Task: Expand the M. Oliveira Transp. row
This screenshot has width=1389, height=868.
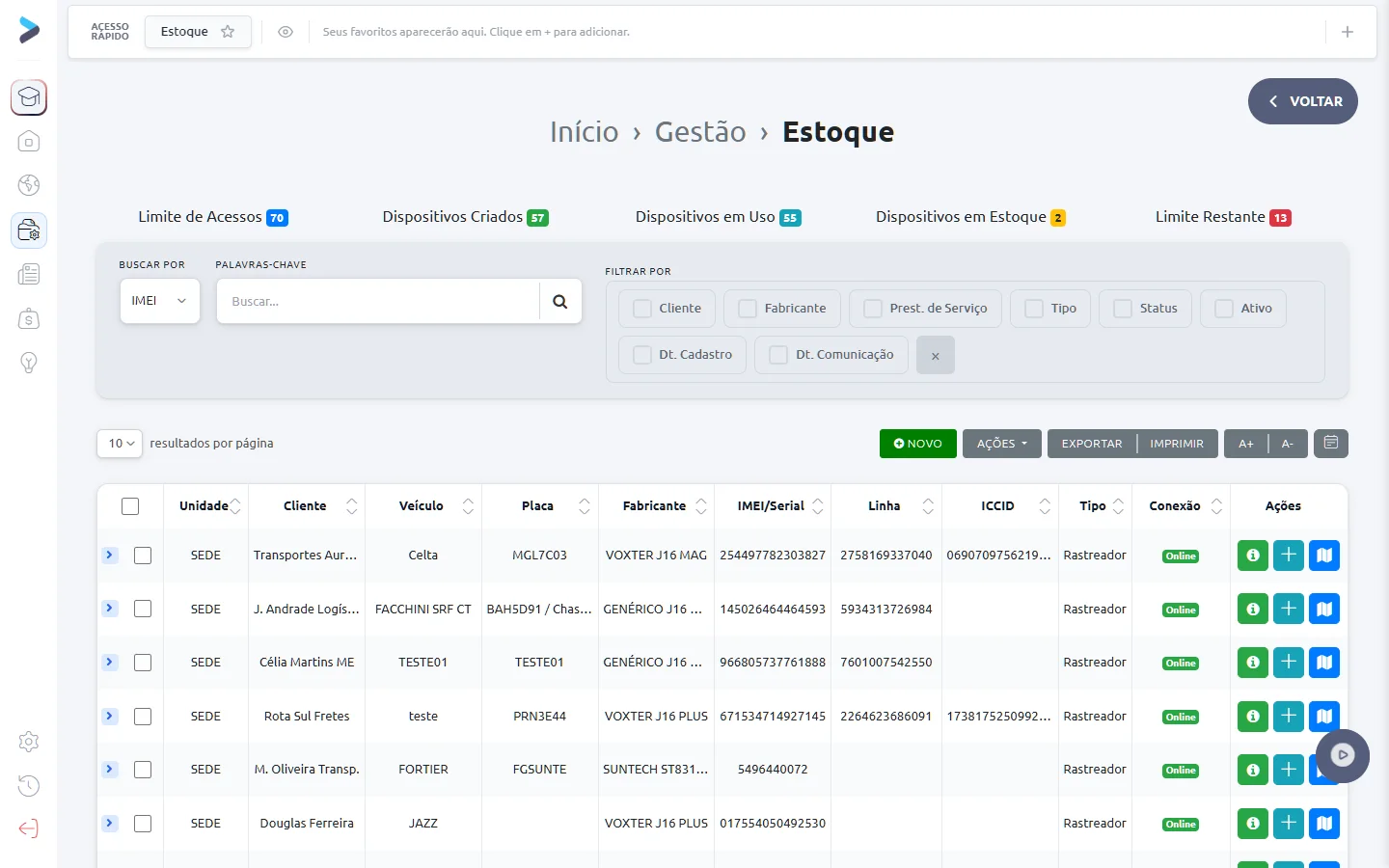Action: pyautogui.click(x=110, y=770)
